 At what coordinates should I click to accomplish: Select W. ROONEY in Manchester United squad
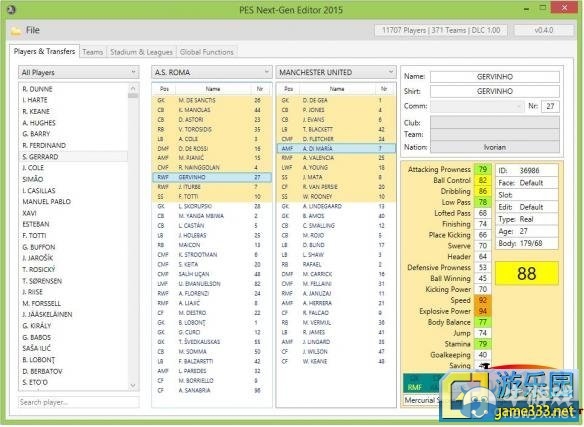pos(336,196)
